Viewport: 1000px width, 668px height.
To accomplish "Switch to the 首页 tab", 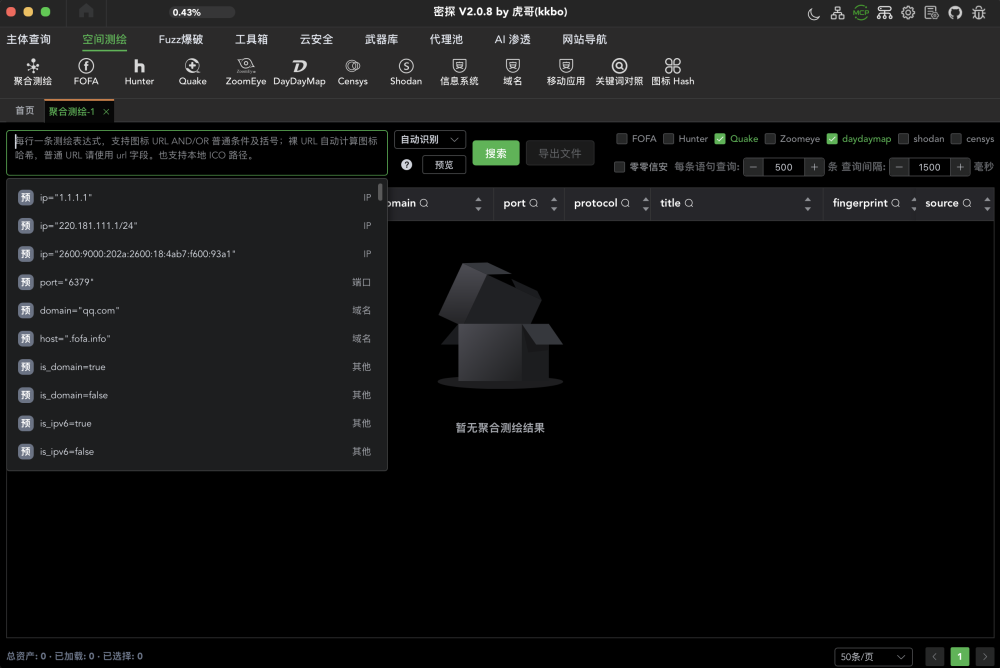I will click(25, 111).
